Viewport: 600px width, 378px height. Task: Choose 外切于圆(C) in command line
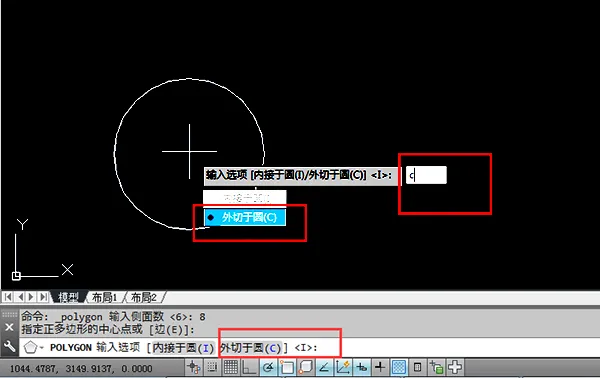click(x=251, y=348)
